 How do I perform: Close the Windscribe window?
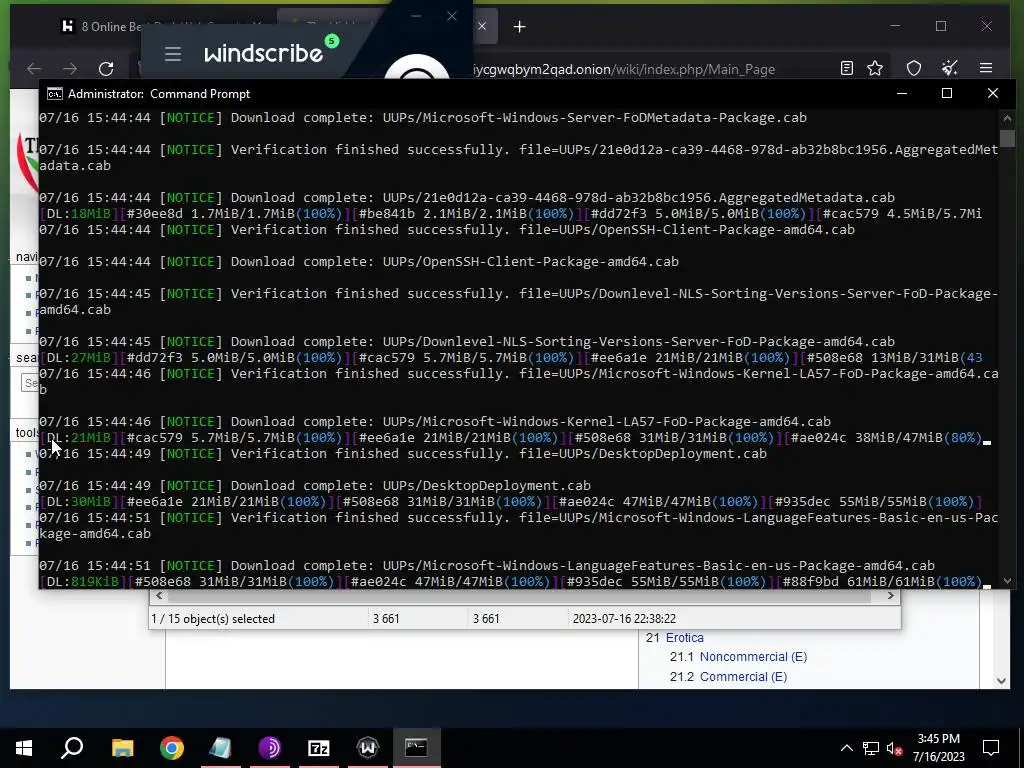[x=451, y=16]
